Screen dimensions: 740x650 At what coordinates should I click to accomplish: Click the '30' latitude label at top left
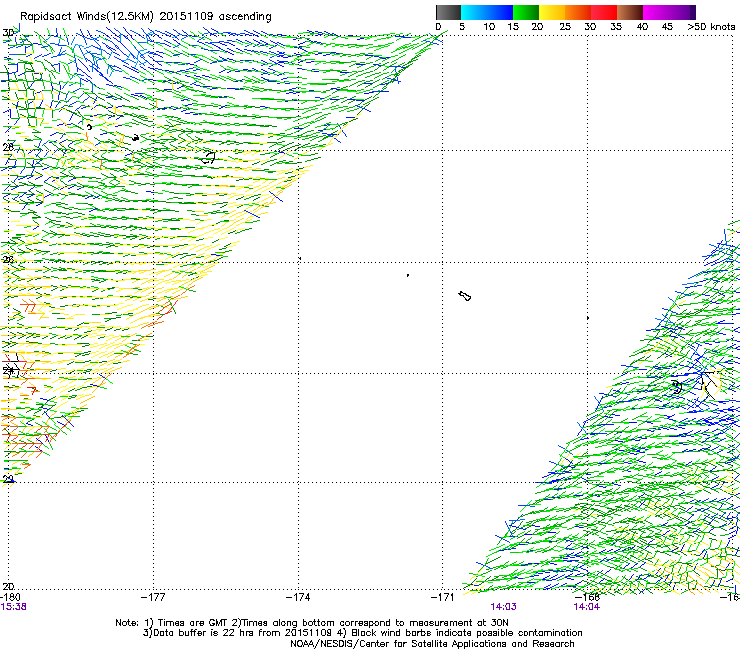pyautogui.click(x=8, y=33)
